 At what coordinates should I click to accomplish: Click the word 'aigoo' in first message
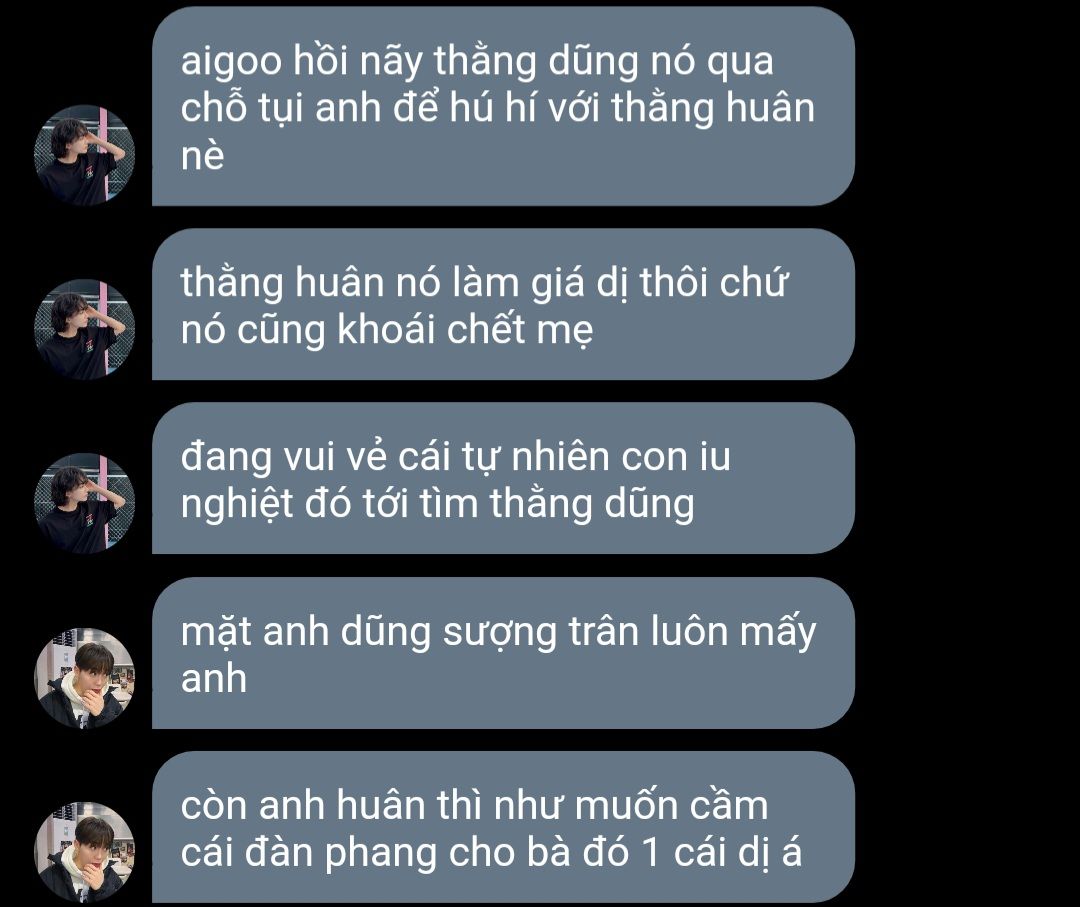pos(231,62)
